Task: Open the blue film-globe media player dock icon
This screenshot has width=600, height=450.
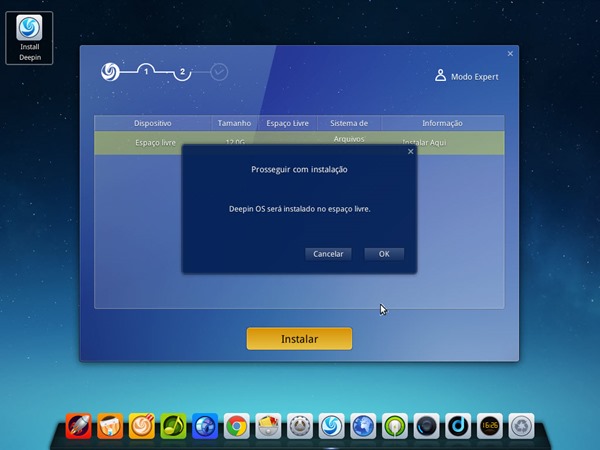Action: (x=205, y=426)
